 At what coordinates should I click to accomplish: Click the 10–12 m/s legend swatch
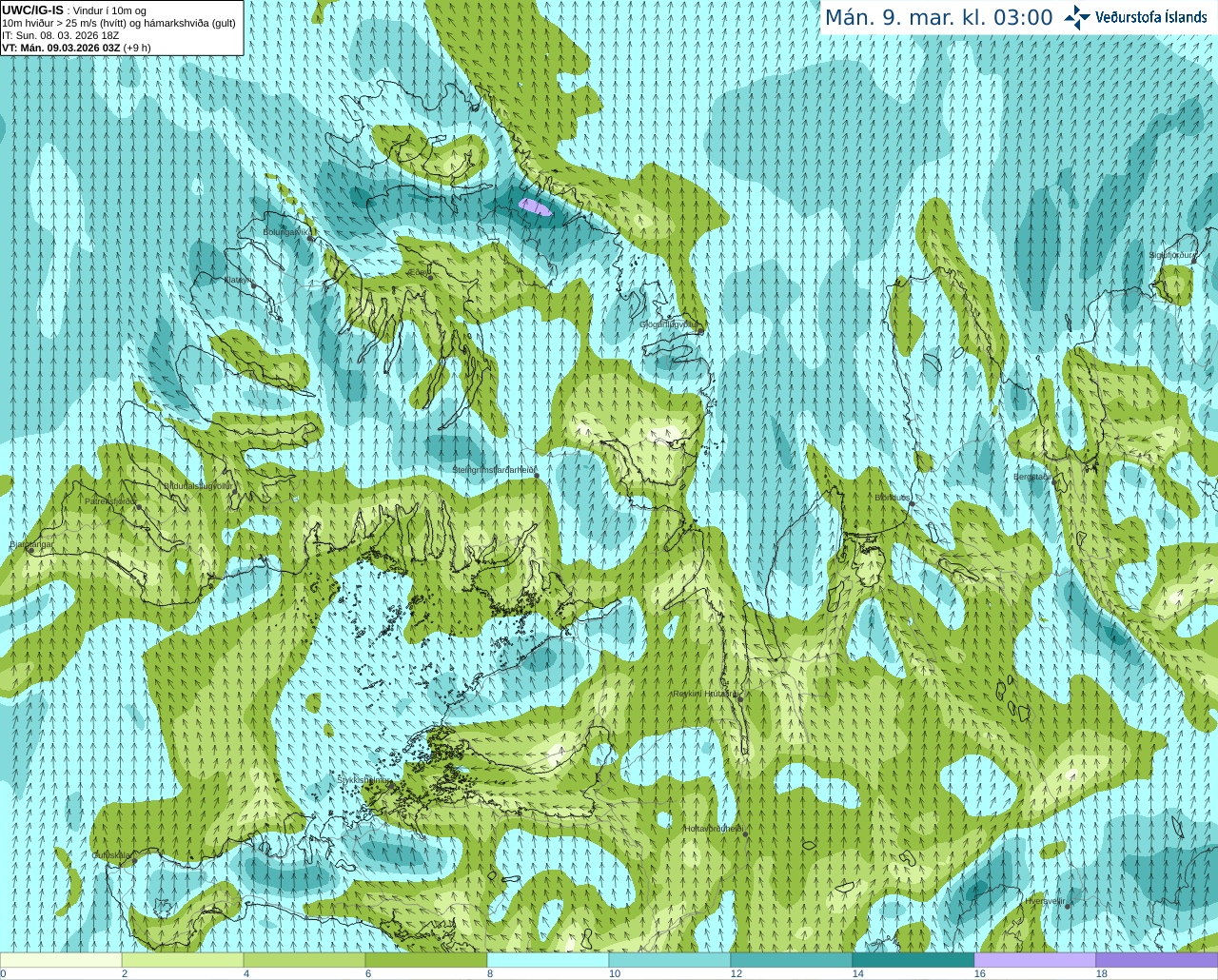coord(670,960)
